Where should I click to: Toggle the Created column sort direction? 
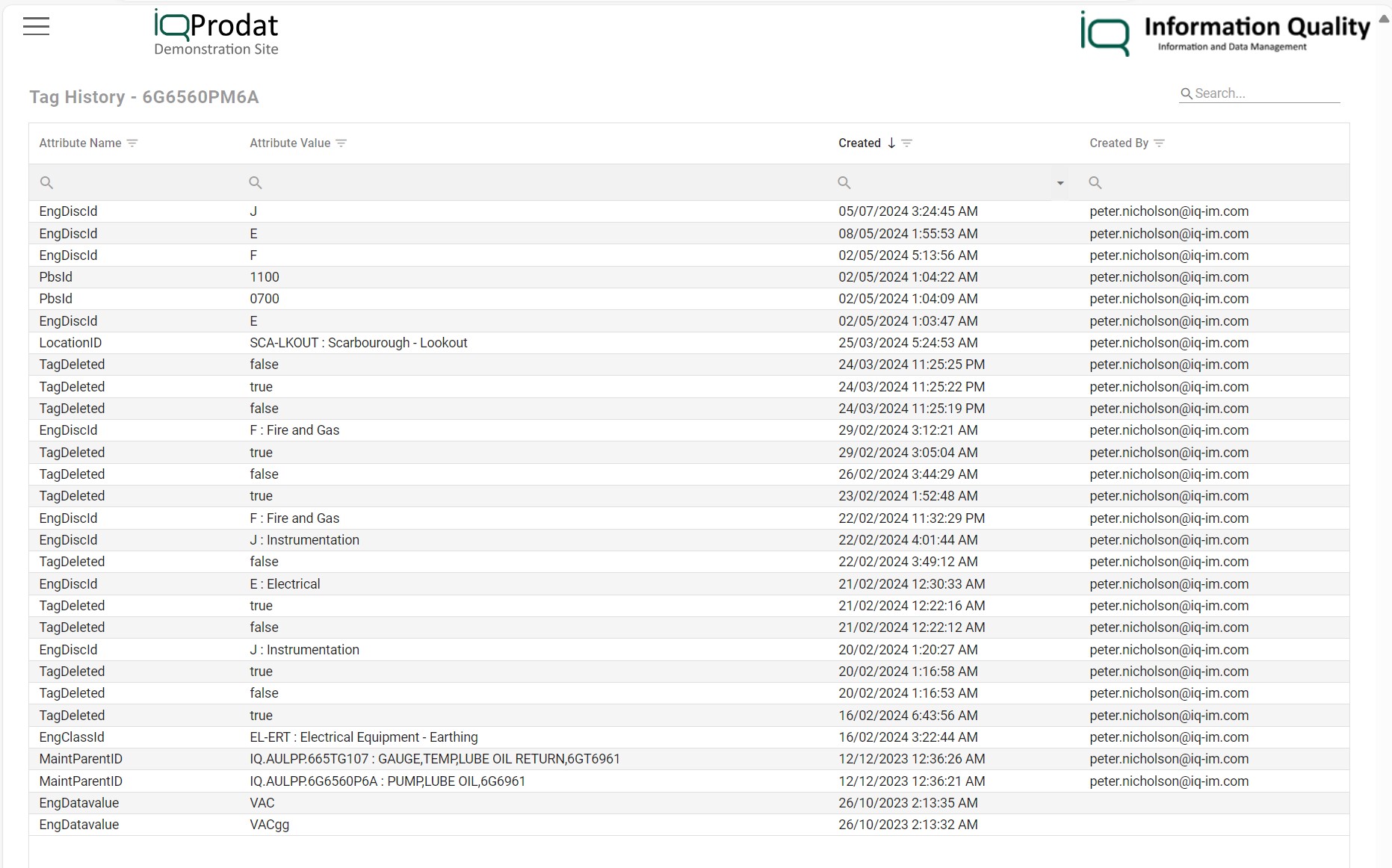891,143
